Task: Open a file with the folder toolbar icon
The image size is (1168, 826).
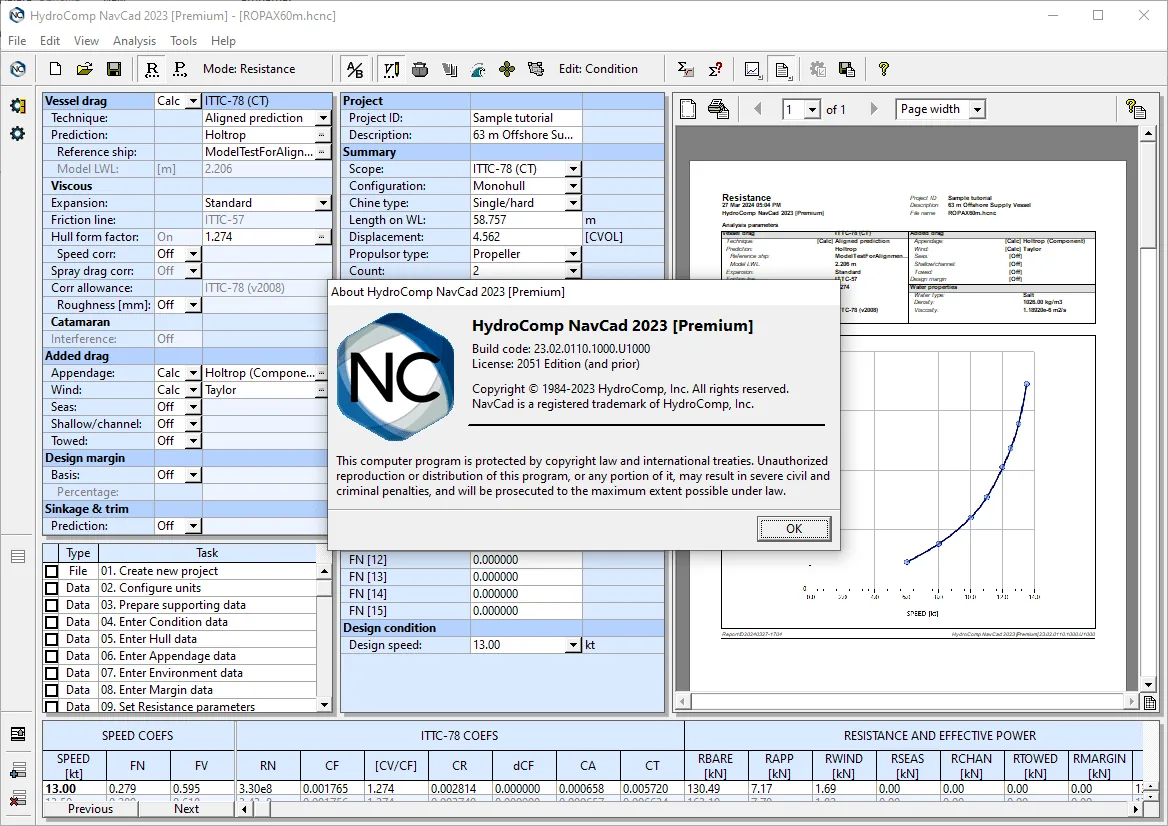Action: point(84,69)
